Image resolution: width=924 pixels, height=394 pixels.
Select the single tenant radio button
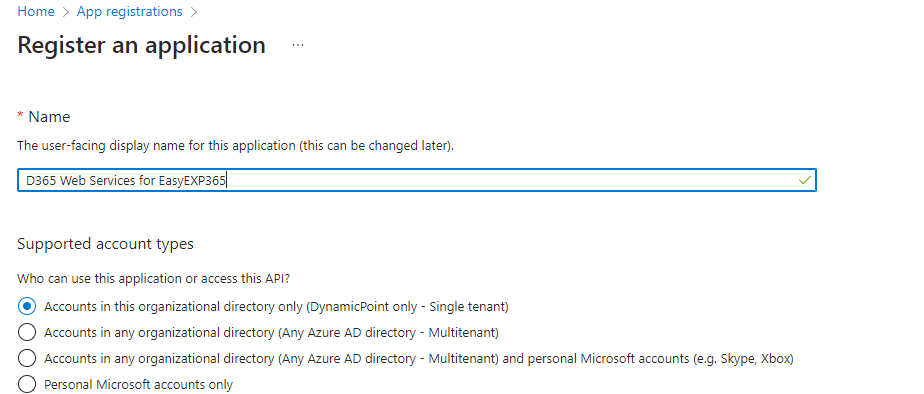coord(27,306)
